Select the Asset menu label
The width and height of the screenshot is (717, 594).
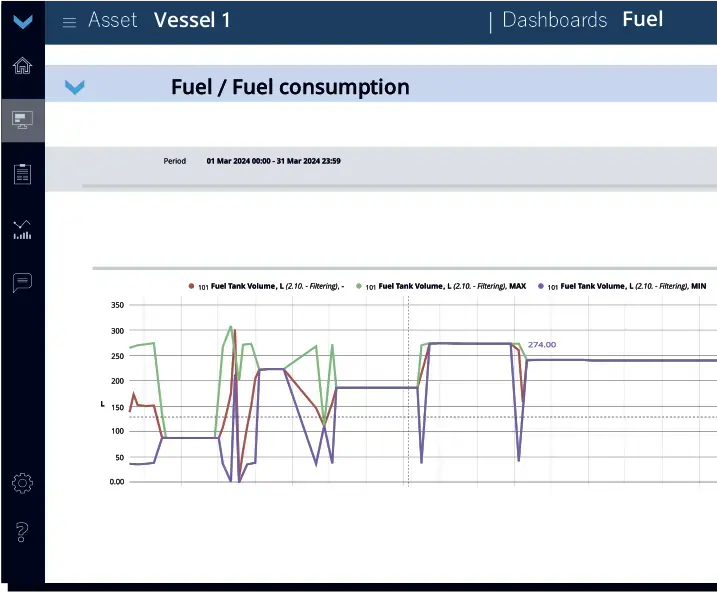click(x=112, y=20)
